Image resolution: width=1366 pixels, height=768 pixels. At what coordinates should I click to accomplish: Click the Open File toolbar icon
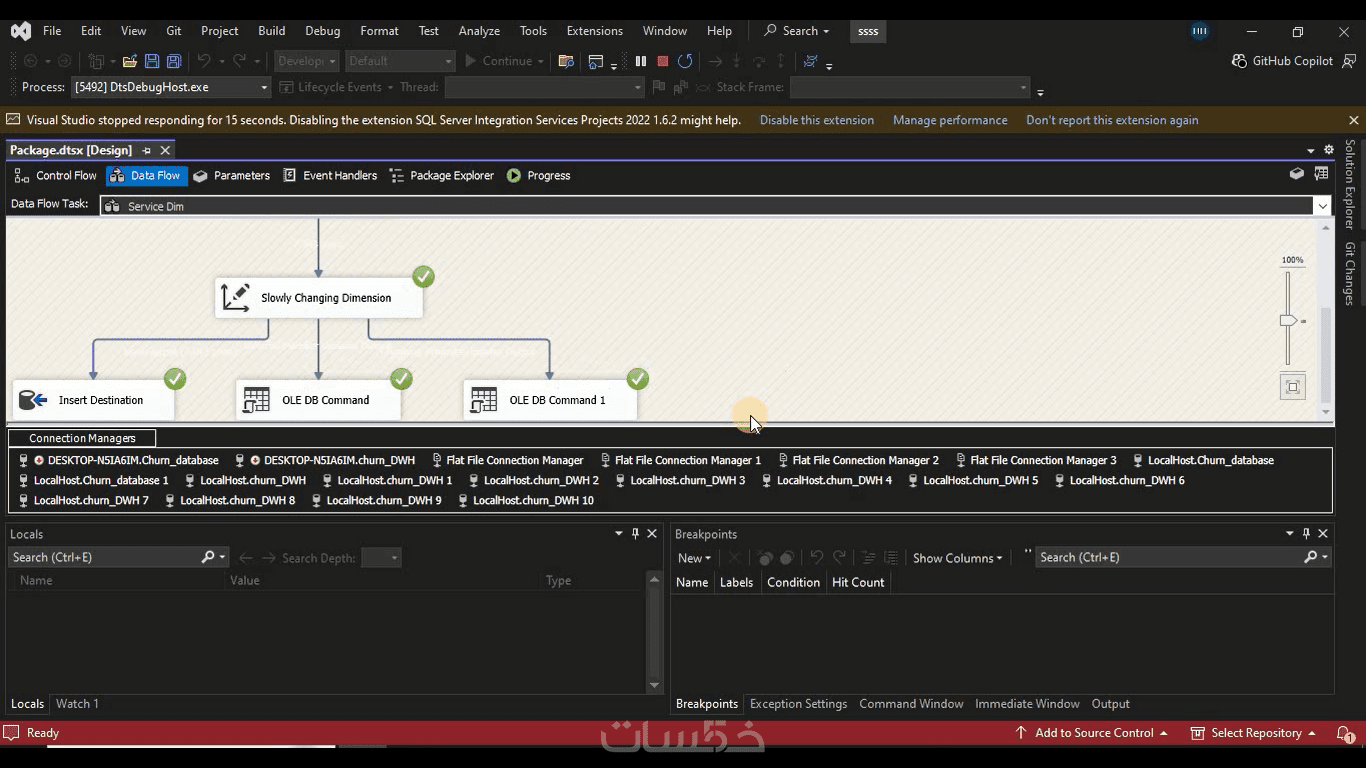[x=130, y=61]
